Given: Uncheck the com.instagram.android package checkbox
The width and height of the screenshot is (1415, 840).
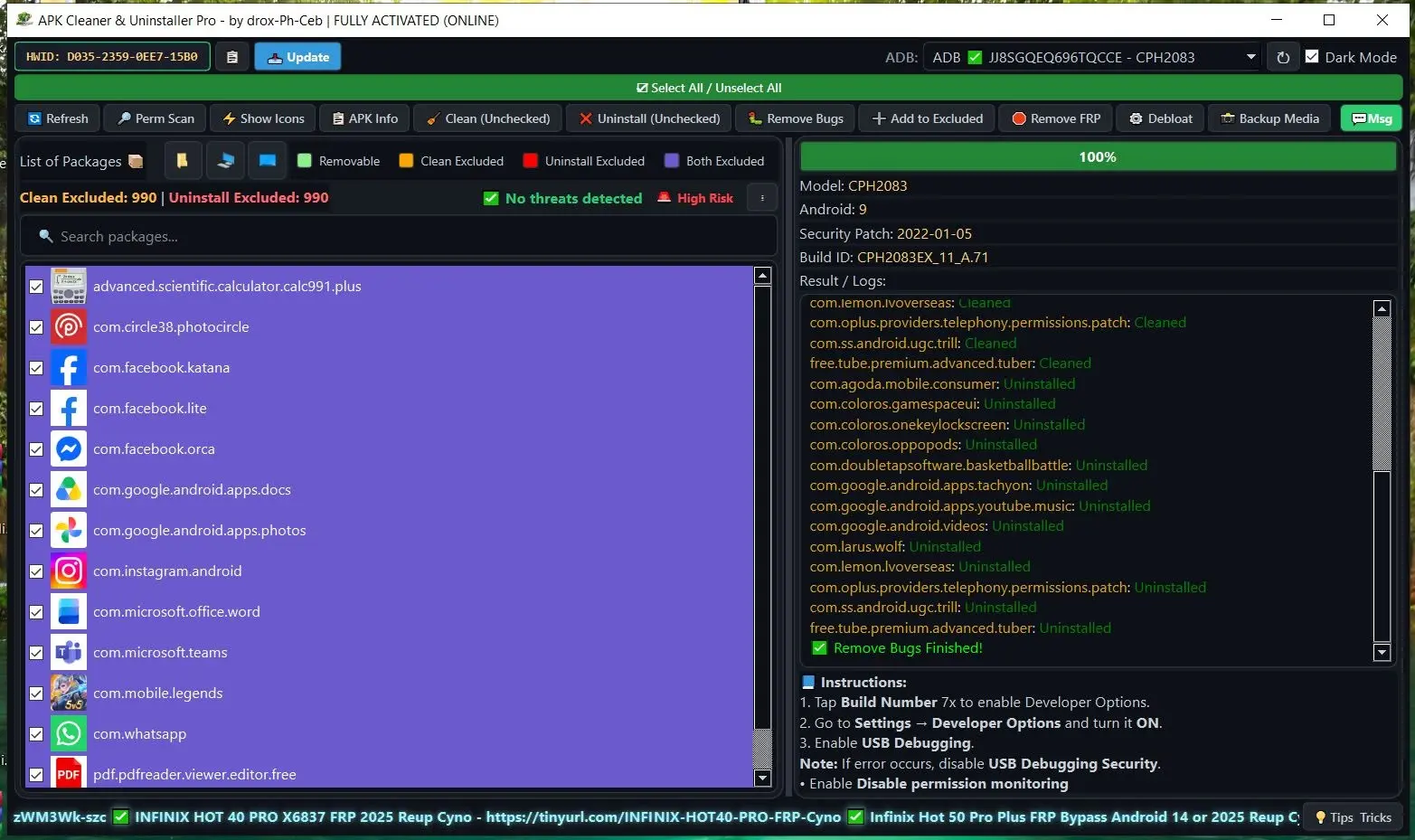Looking at the screenshot, I should 36,571.
